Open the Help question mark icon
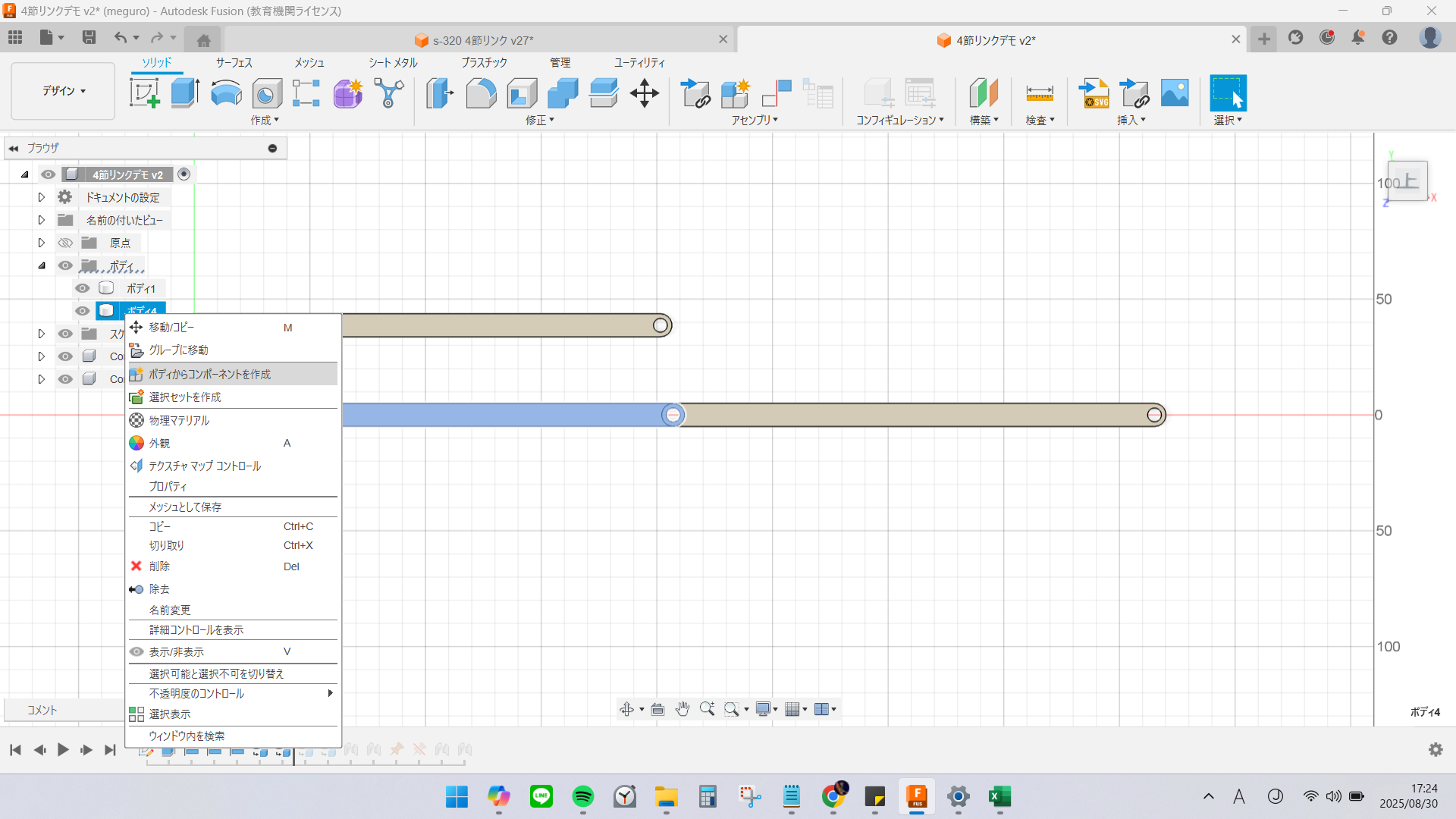Image resolution: width=1456 pixels, height=819 pixels. coord(1389,37)
